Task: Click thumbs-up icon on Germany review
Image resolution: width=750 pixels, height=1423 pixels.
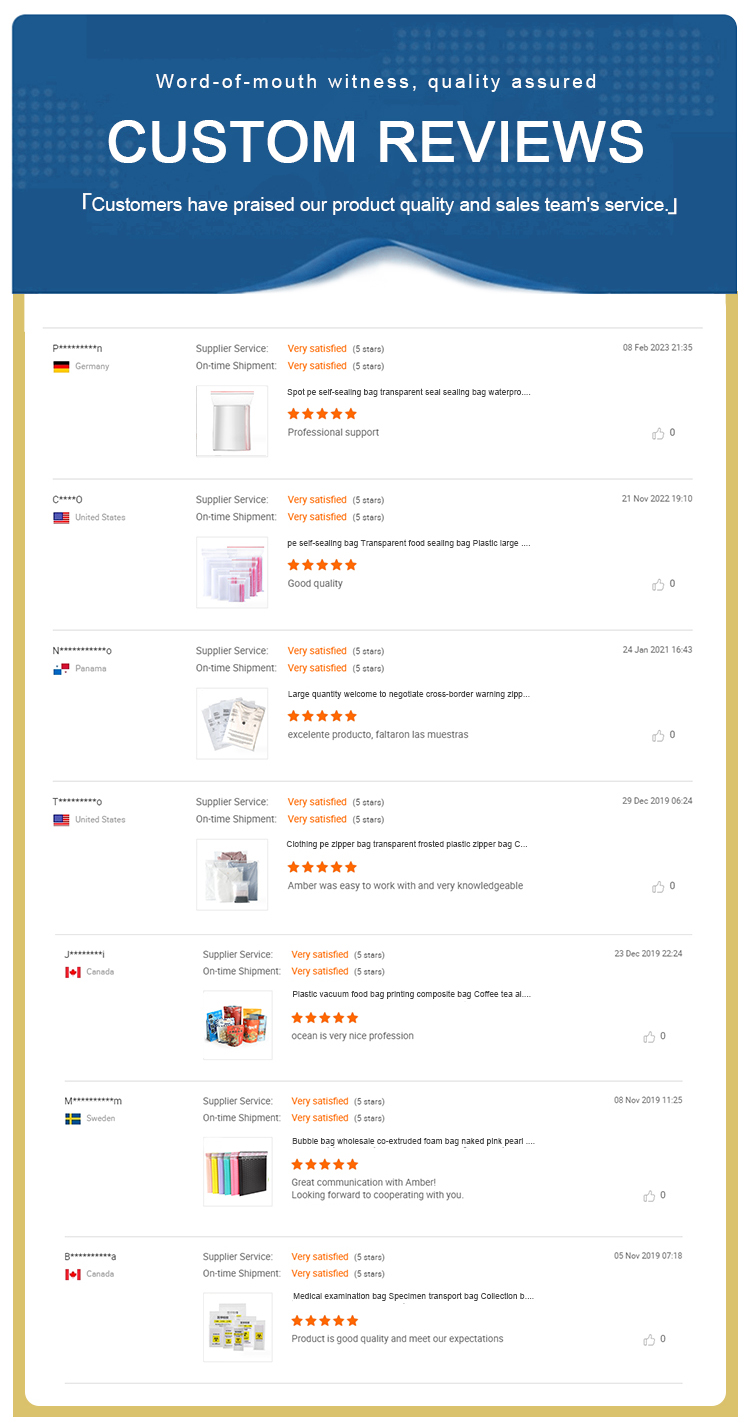Action: (x=658, y=433)
